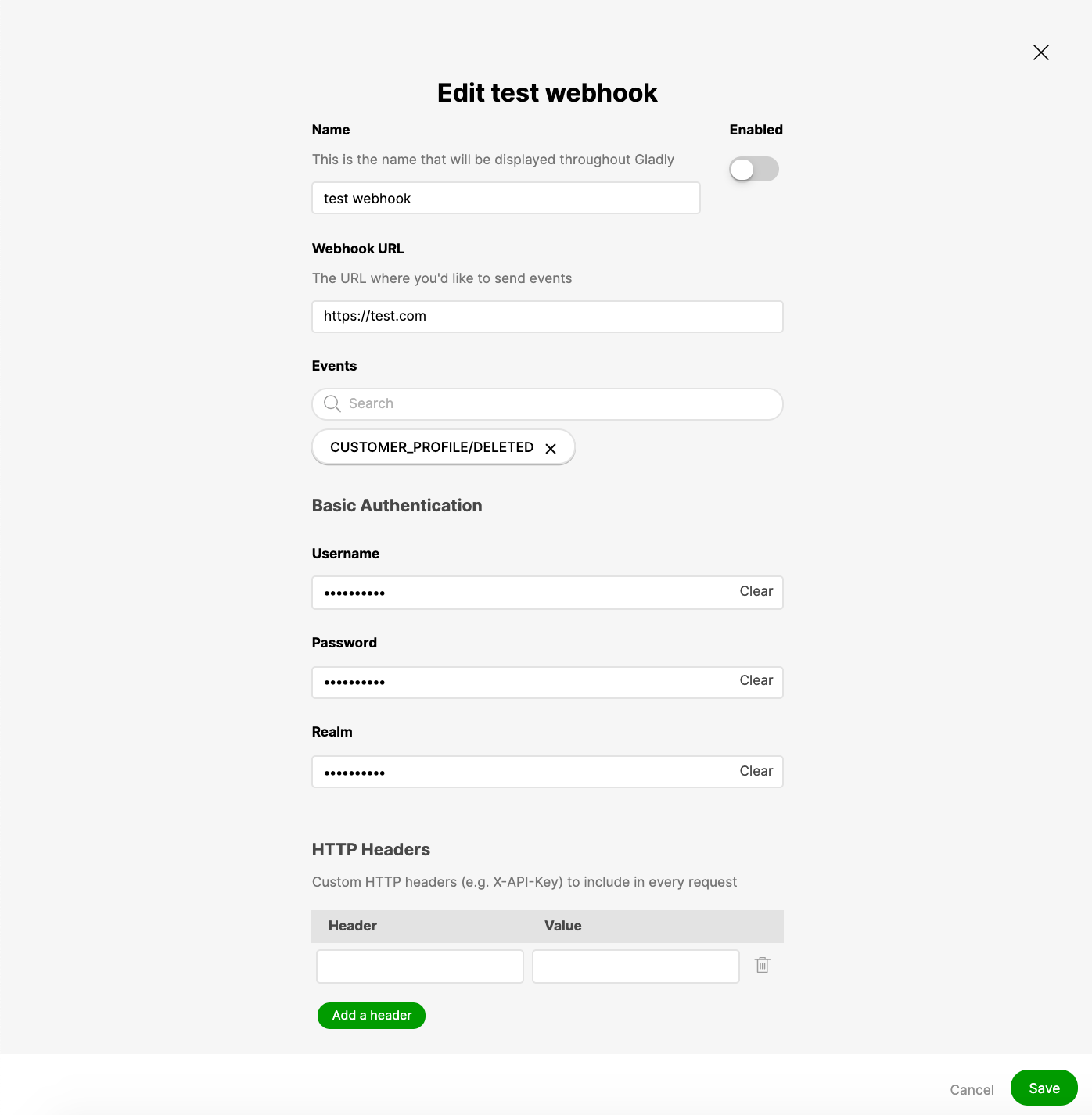Focus the Events search box
1092x1115 pixels.
point(559,404)
